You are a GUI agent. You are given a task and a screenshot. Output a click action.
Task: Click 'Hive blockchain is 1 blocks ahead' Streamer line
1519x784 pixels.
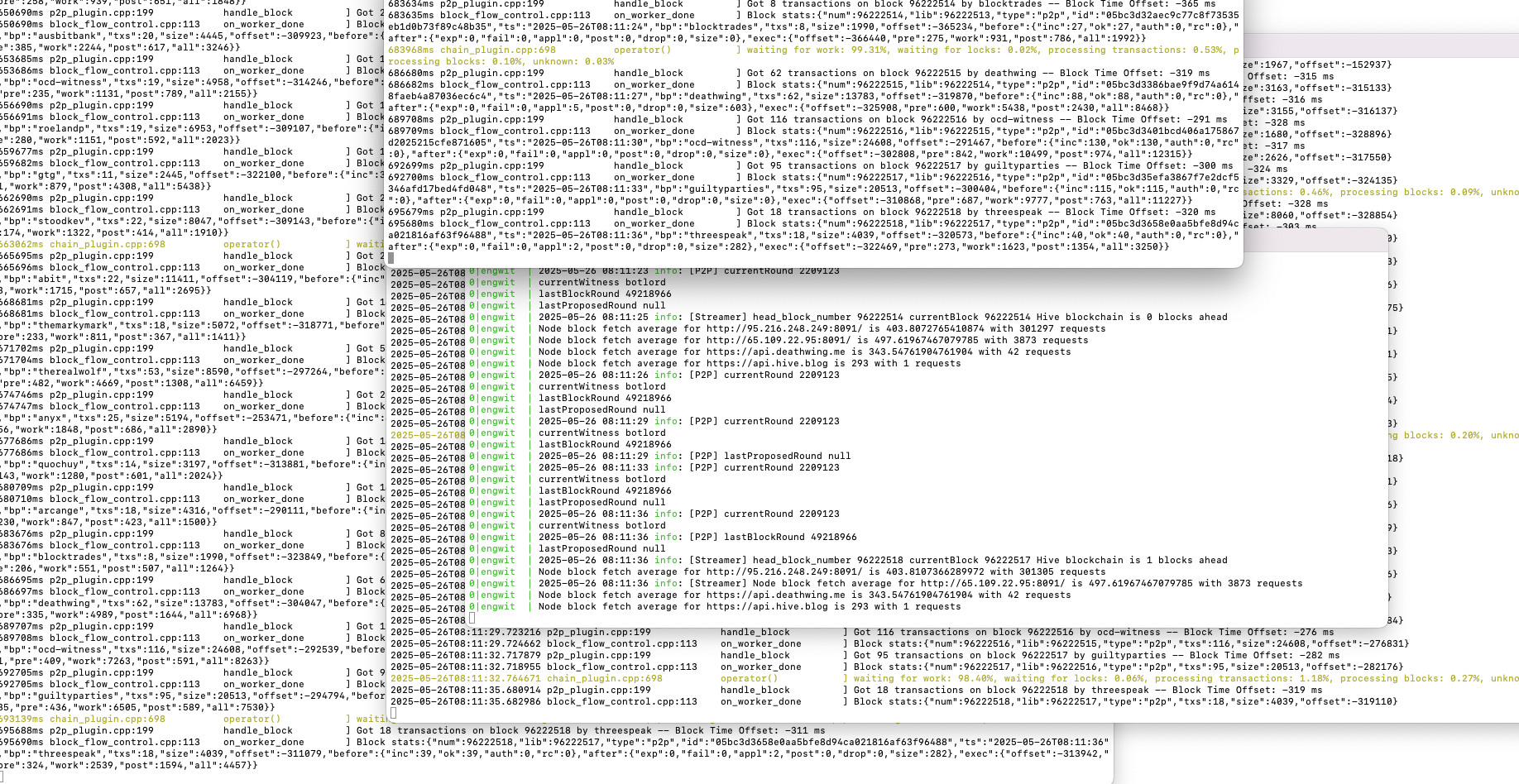coord(1132,560)
